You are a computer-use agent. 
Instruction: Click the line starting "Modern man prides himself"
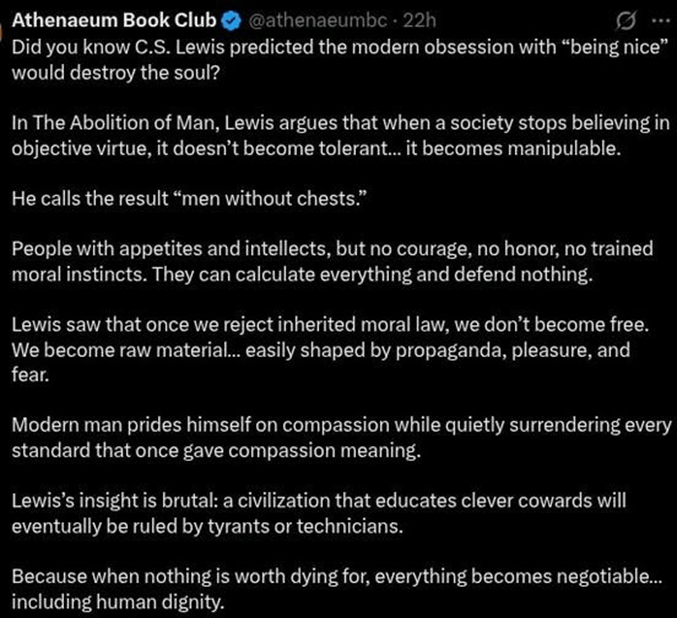coord(340,425)
